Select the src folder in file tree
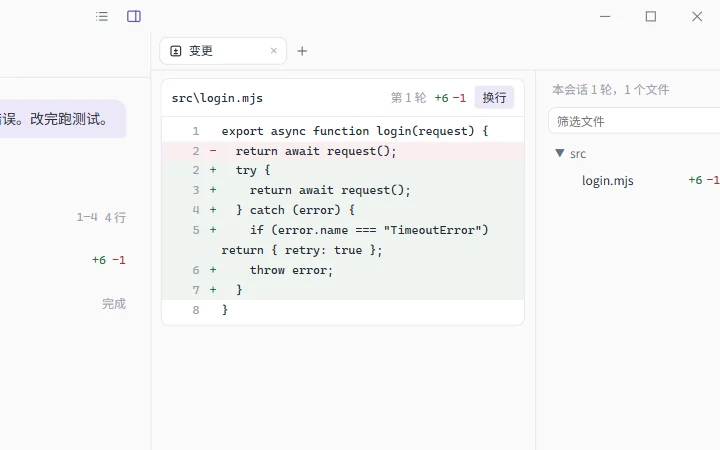This screenshot has height=450, width=720. coord(578,154)
